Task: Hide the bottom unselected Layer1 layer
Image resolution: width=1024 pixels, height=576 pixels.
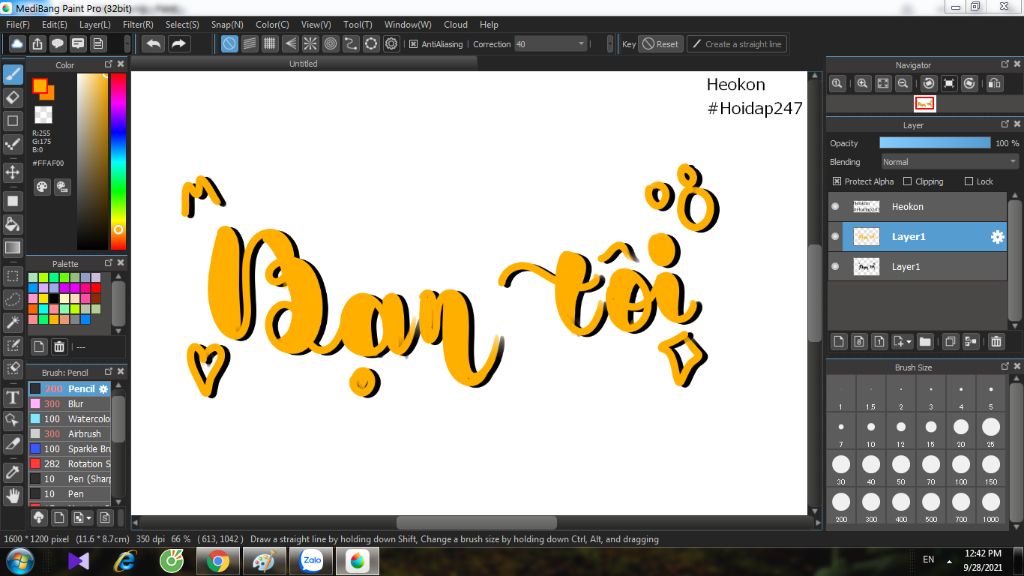Action: [835, 266]
